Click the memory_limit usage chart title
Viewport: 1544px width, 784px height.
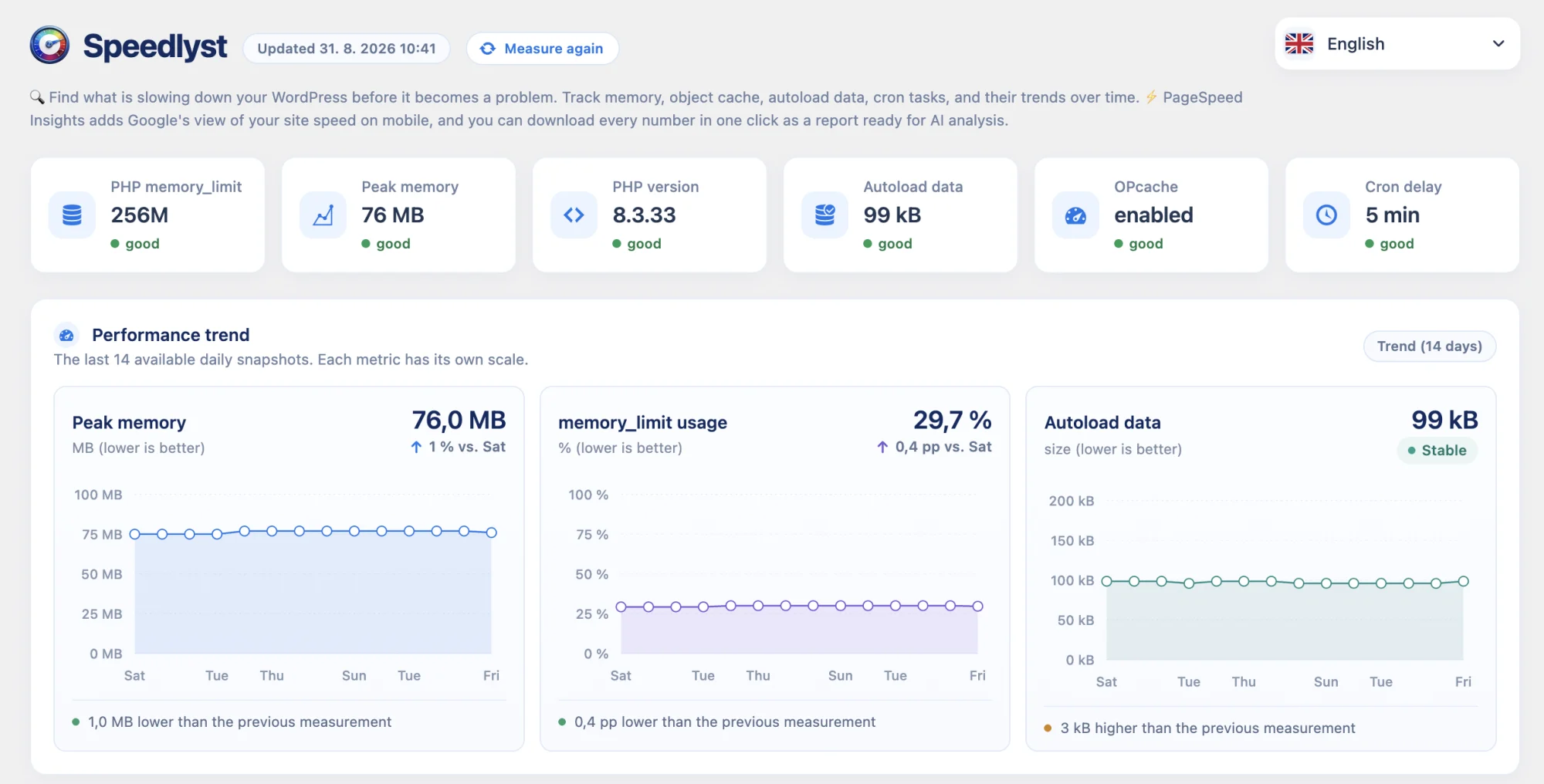coord(642,423)
